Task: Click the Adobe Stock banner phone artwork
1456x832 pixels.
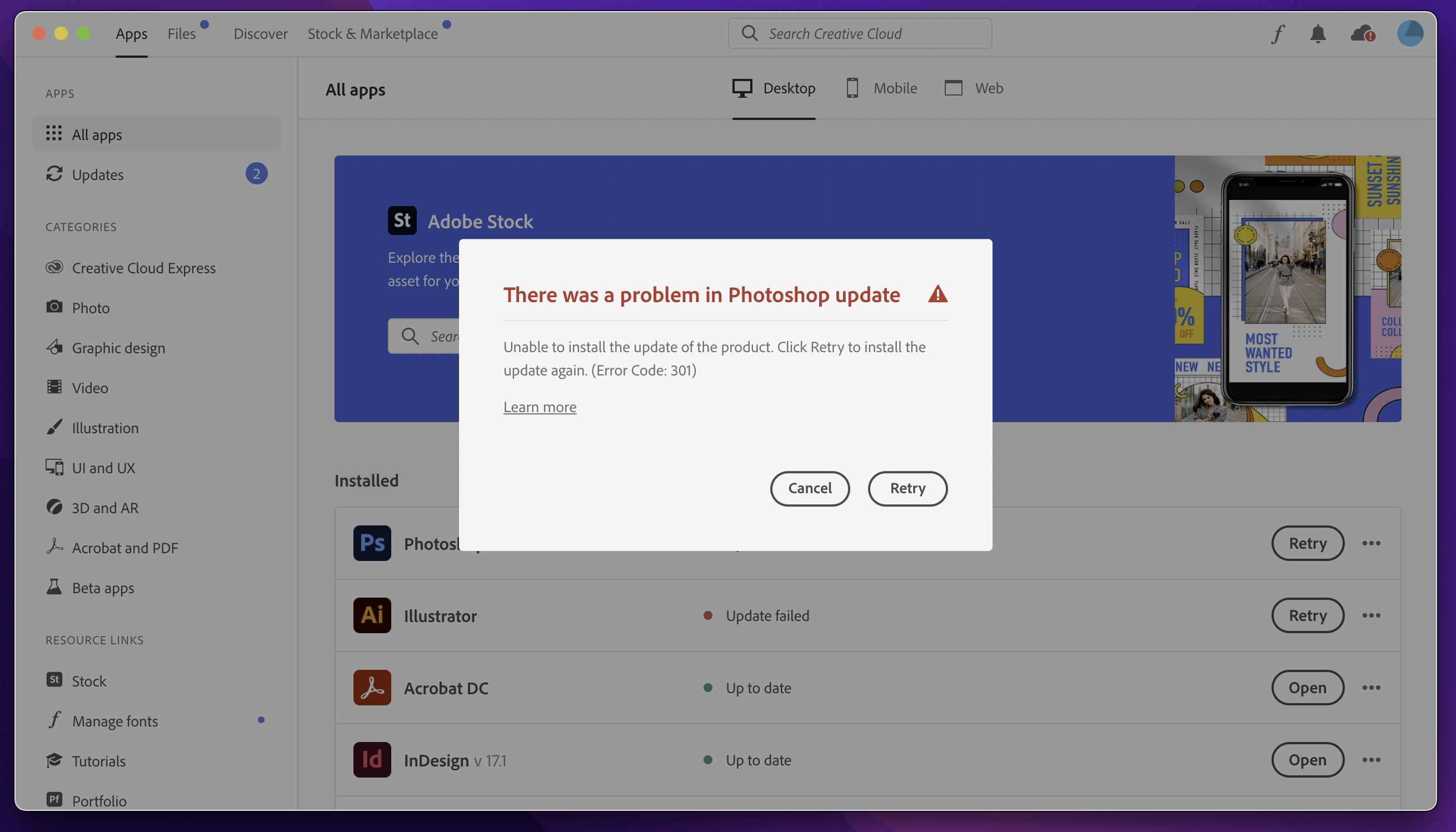Action: [1287, 289]
